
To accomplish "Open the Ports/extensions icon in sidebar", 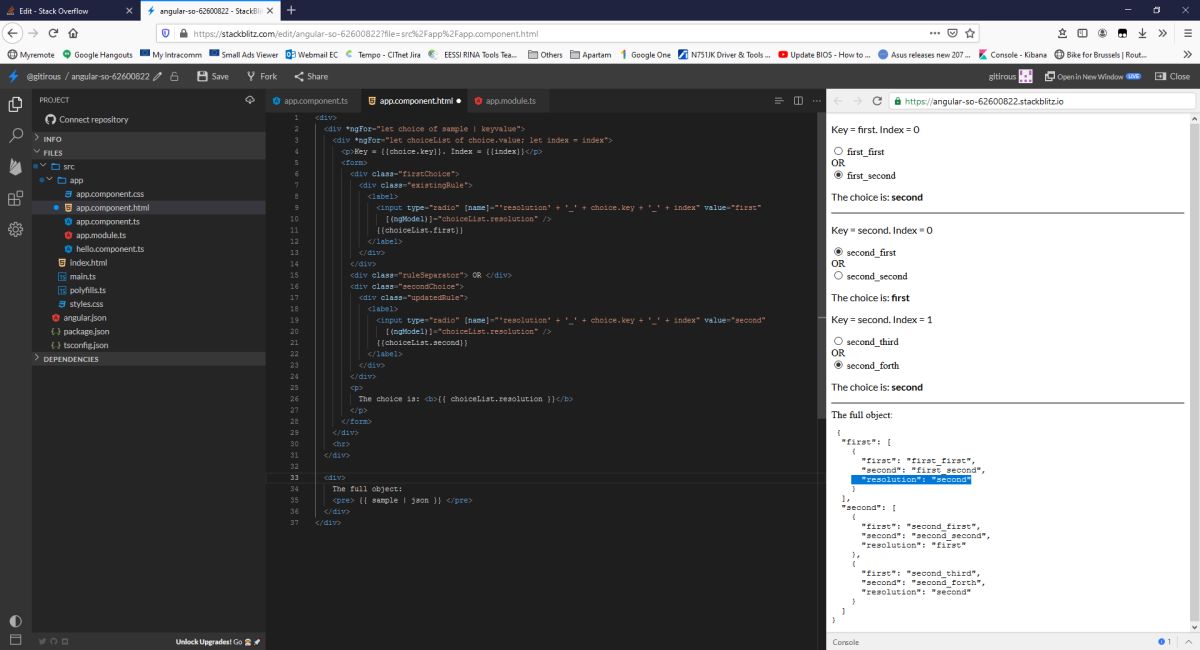I will tap(15, 198).
